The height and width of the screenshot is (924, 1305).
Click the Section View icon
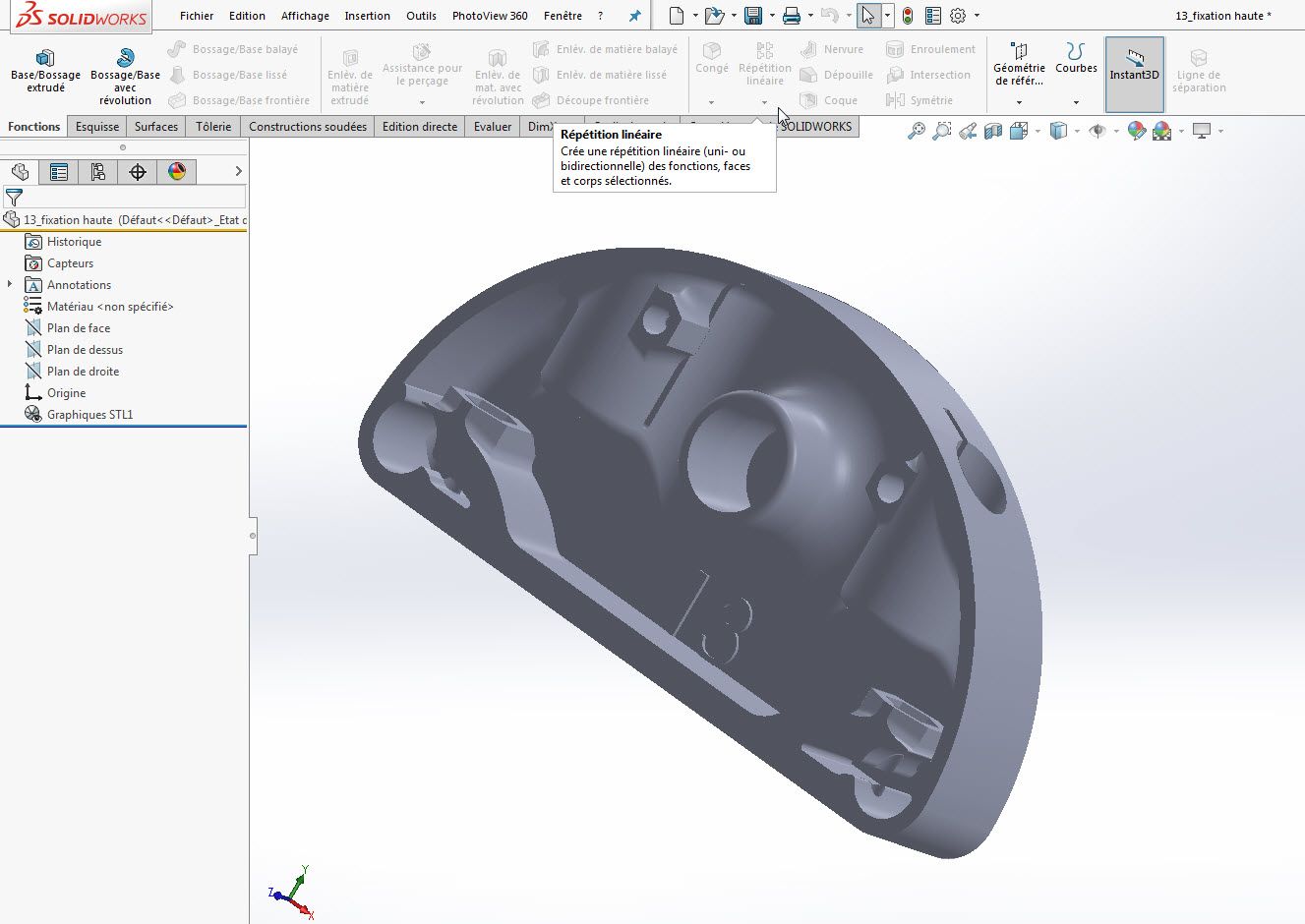pos(993,131)
